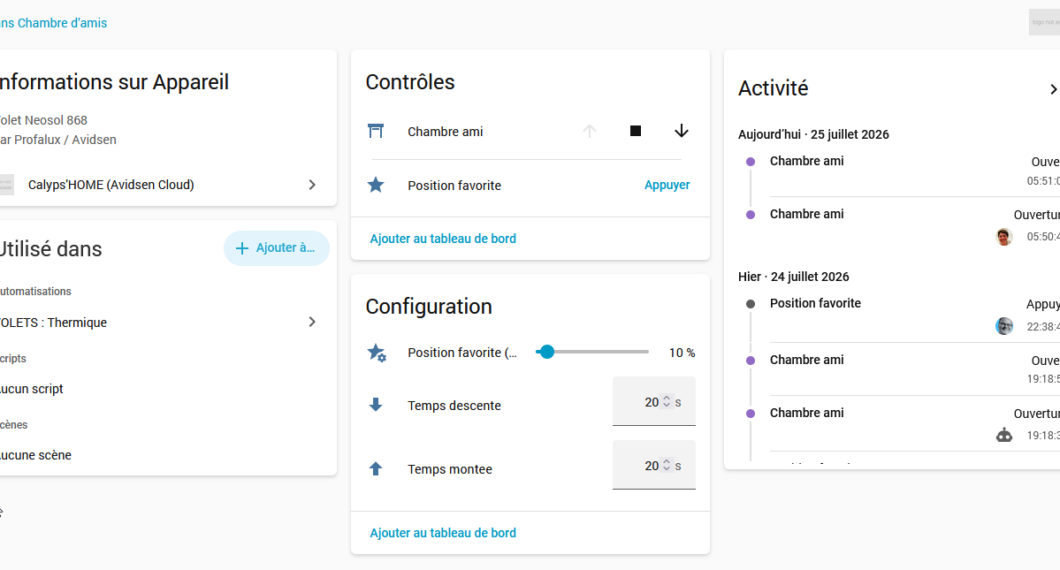
Task: Expand the VOLETS : Thermique automation entry
Action: [x=160, y=323]
